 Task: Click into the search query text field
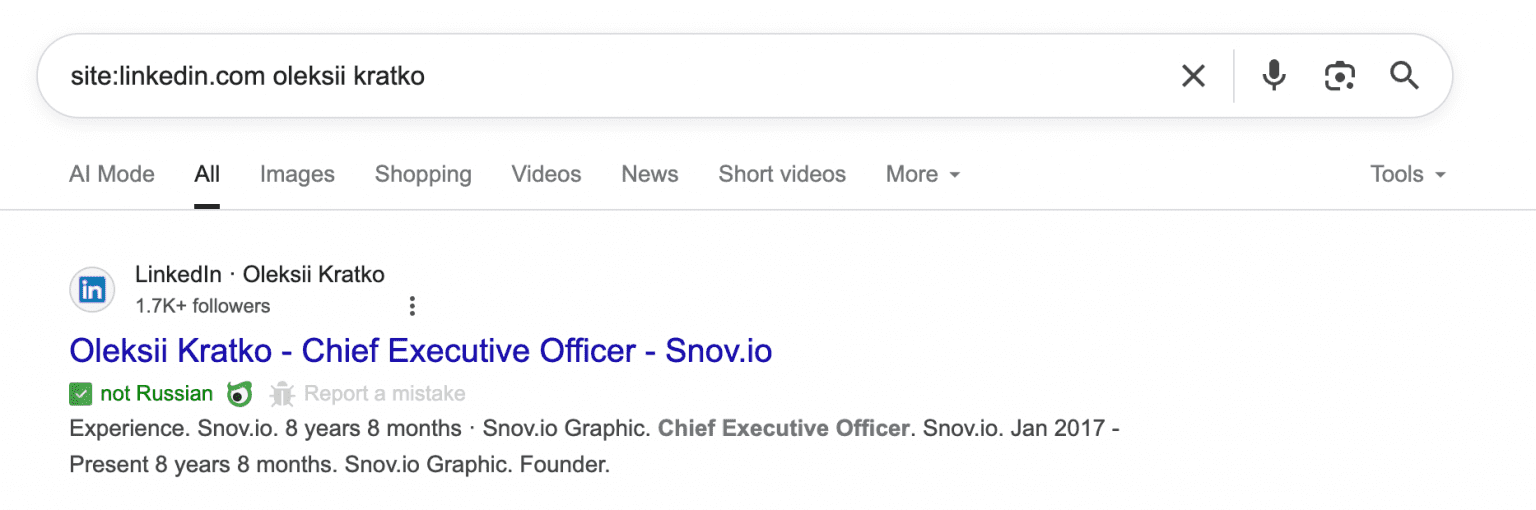click(x=600, y=76)
